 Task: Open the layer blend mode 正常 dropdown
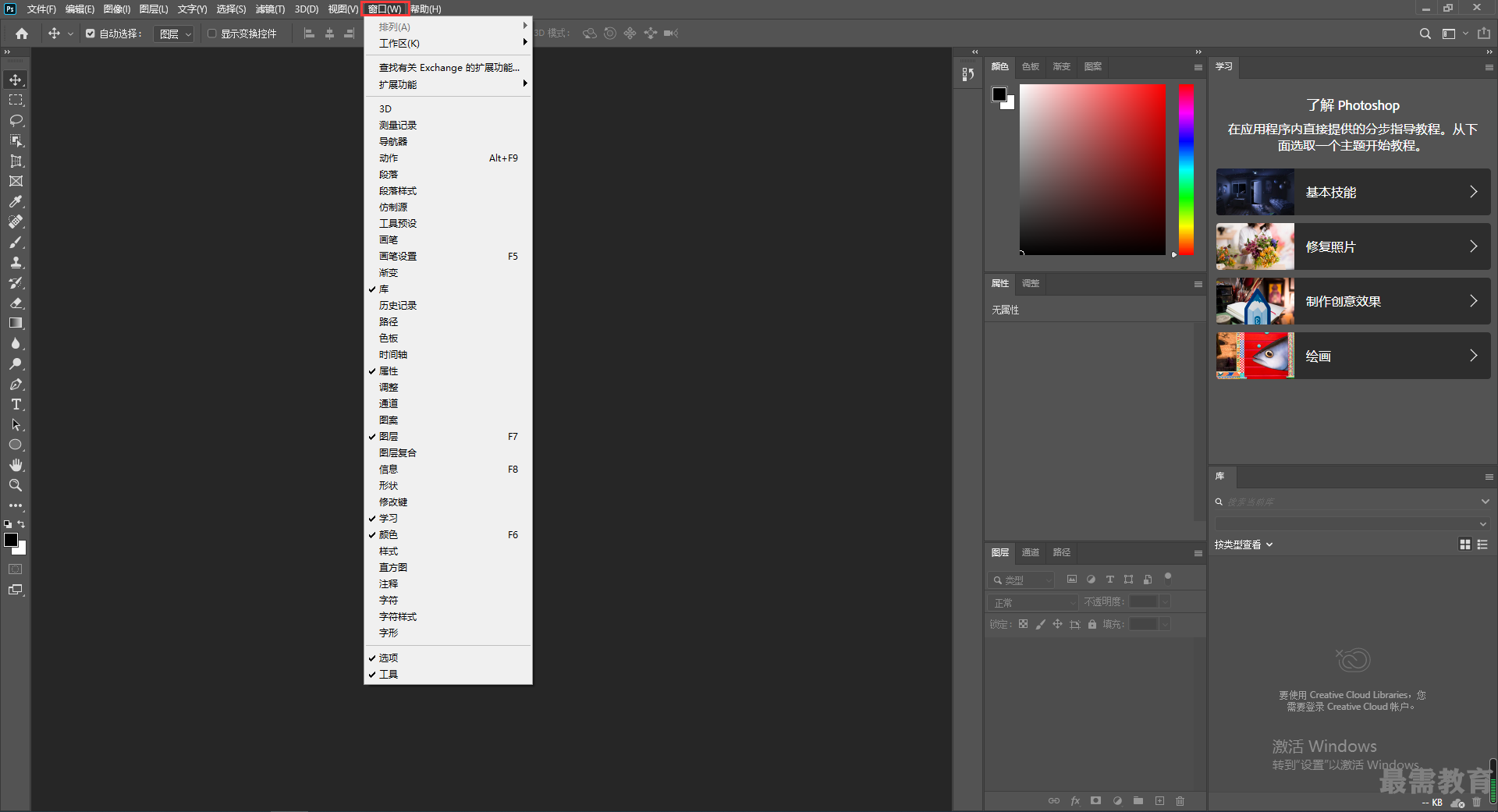point(1033,603)
